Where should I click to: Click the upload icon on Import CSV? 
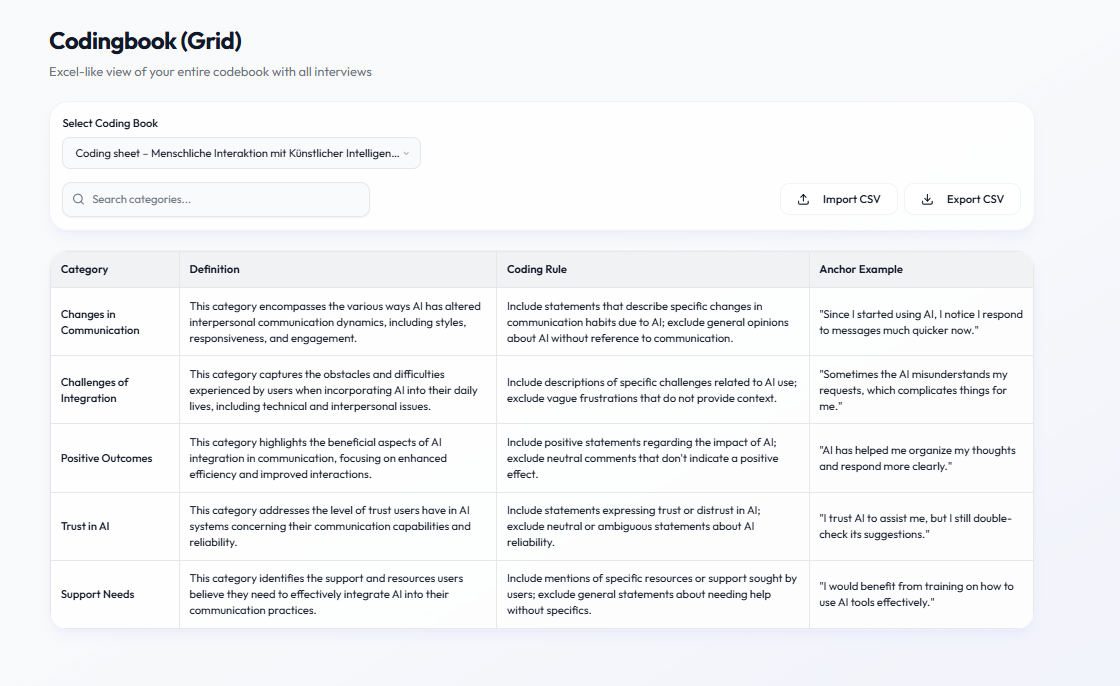tap(803, 199)
